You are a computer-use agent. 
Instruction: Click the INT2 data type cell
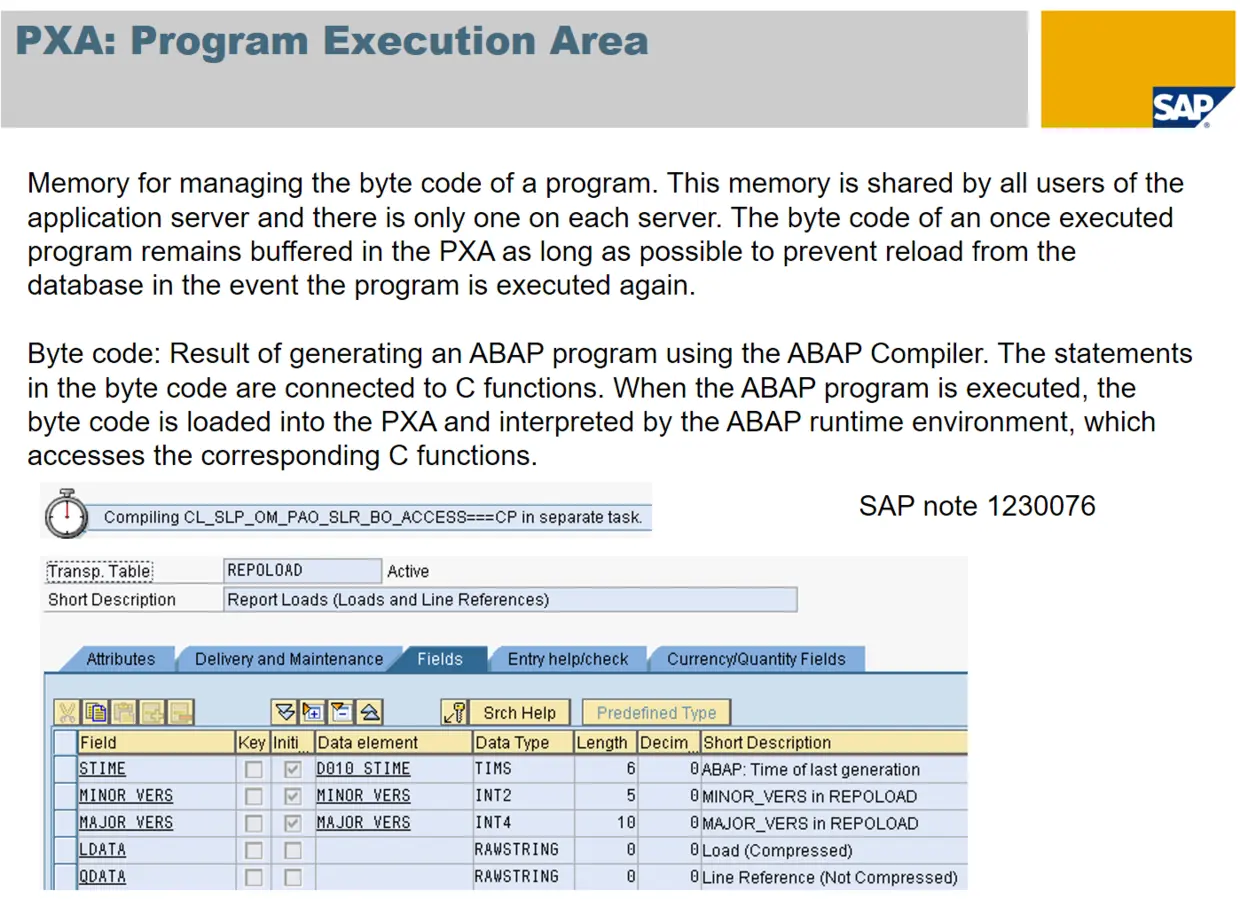[x=523, y=796]
